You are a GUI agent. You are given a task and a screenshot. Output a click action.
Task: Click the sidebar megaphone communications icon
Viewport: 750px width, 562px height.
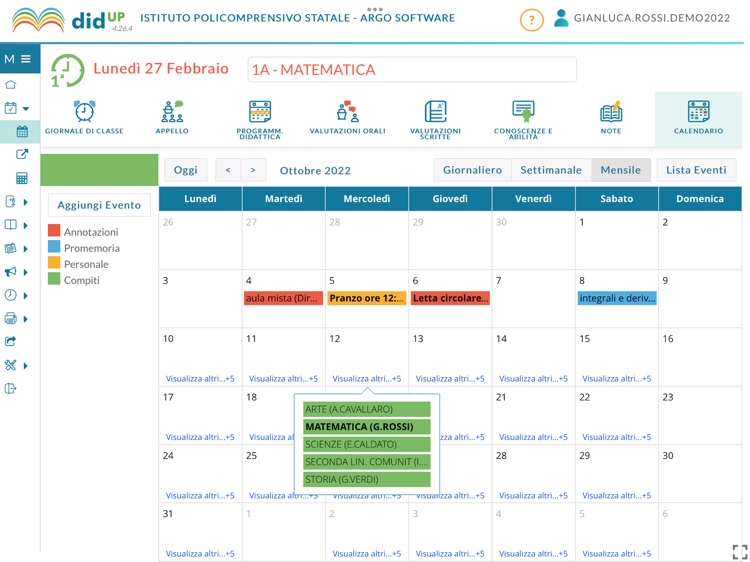click(x=11, y=272)
